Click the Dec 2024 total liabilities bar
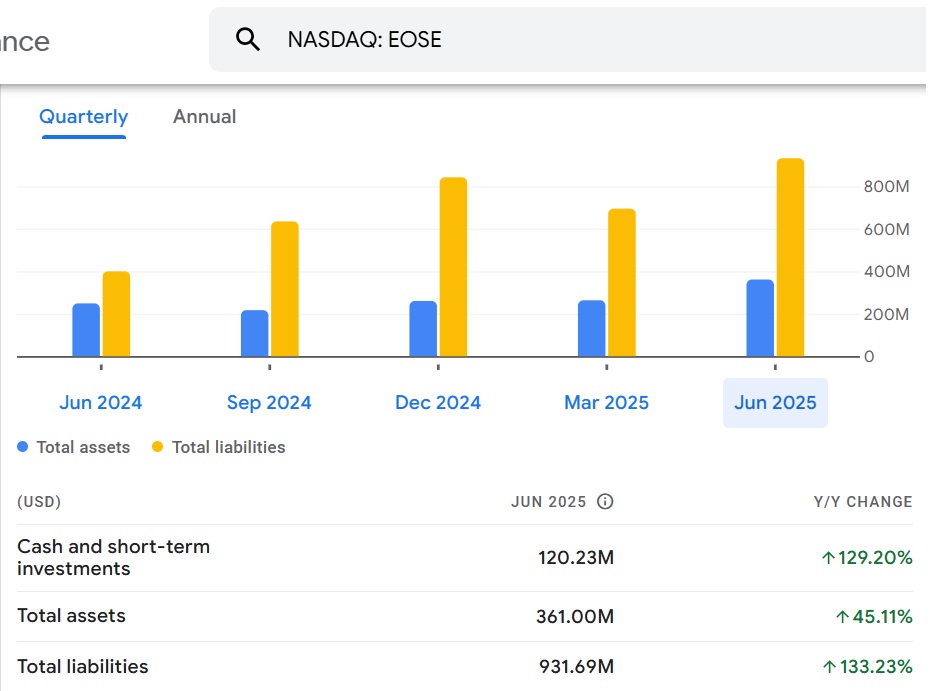The height and width of the screenshot is (691, 930). pyautogui.click(x=453, y=267)
